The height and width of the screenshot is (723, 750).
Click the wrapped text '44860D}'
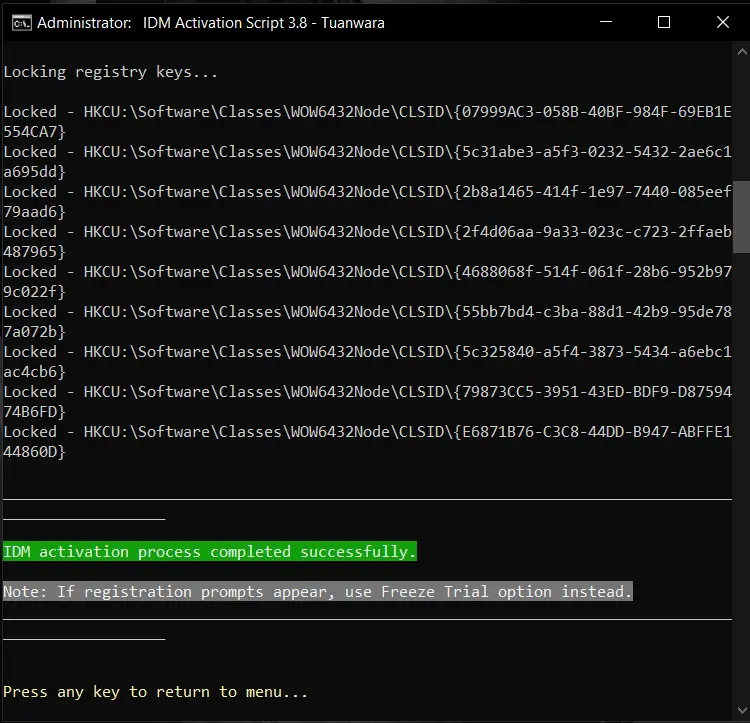[x=34, y=452]
